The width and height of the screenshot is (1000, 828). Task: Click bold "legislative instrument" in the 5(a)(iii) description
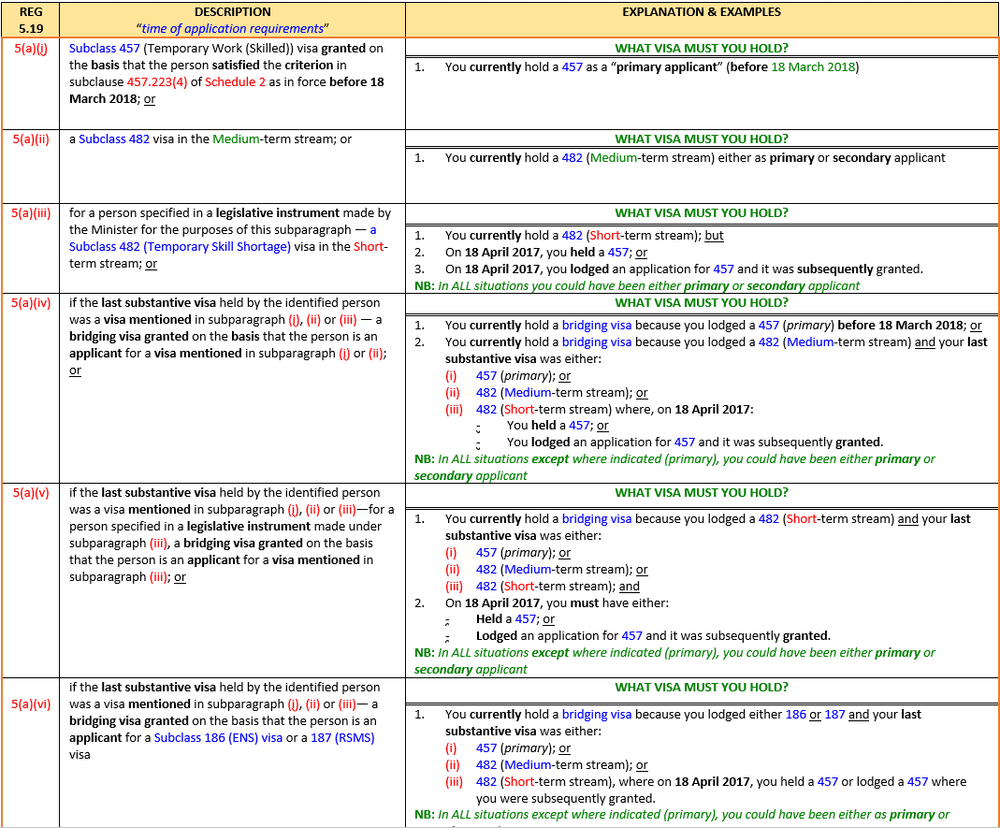pos(277,213)
